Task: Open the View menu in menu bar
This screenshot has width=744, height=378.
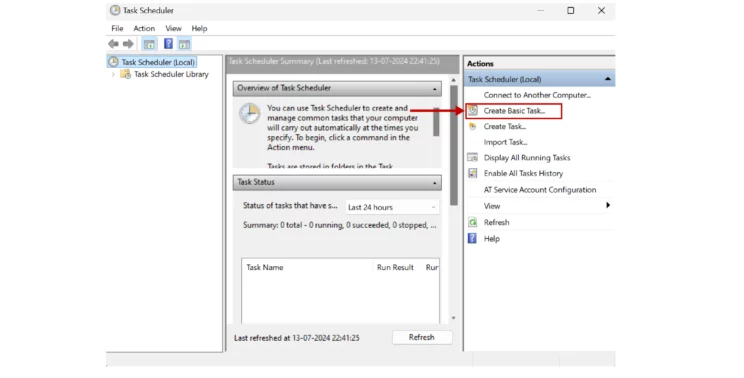Action: [x=174, y=28]
